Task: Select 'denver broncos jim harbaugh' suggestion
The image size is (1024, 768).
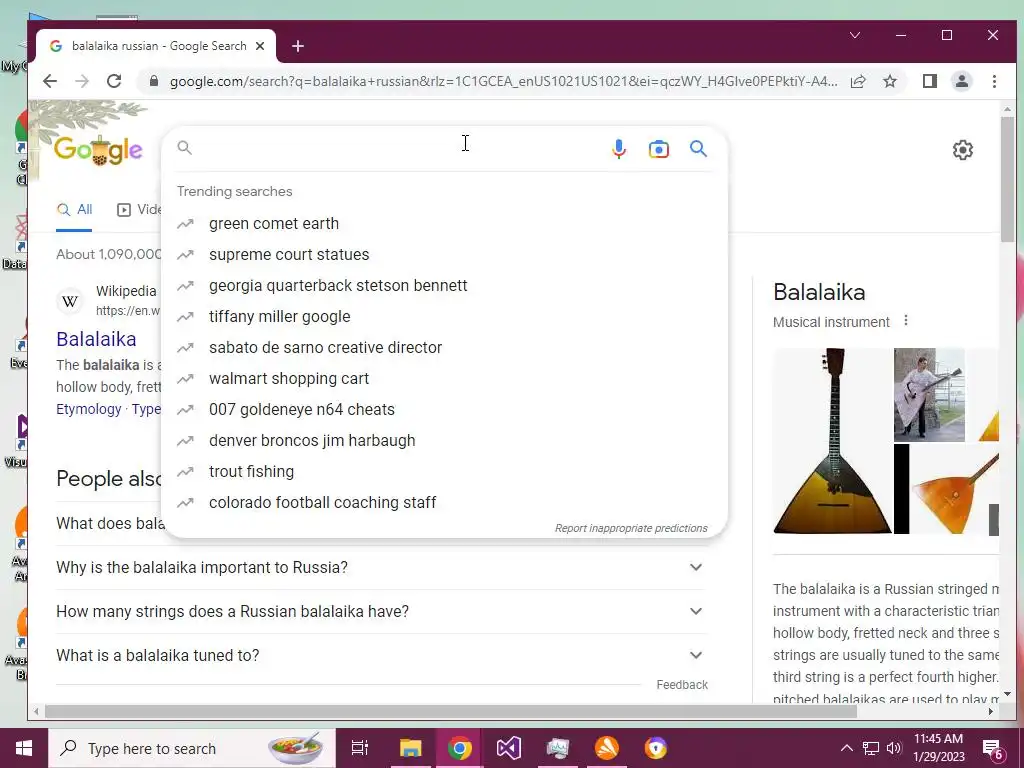Action: (444, 441)
